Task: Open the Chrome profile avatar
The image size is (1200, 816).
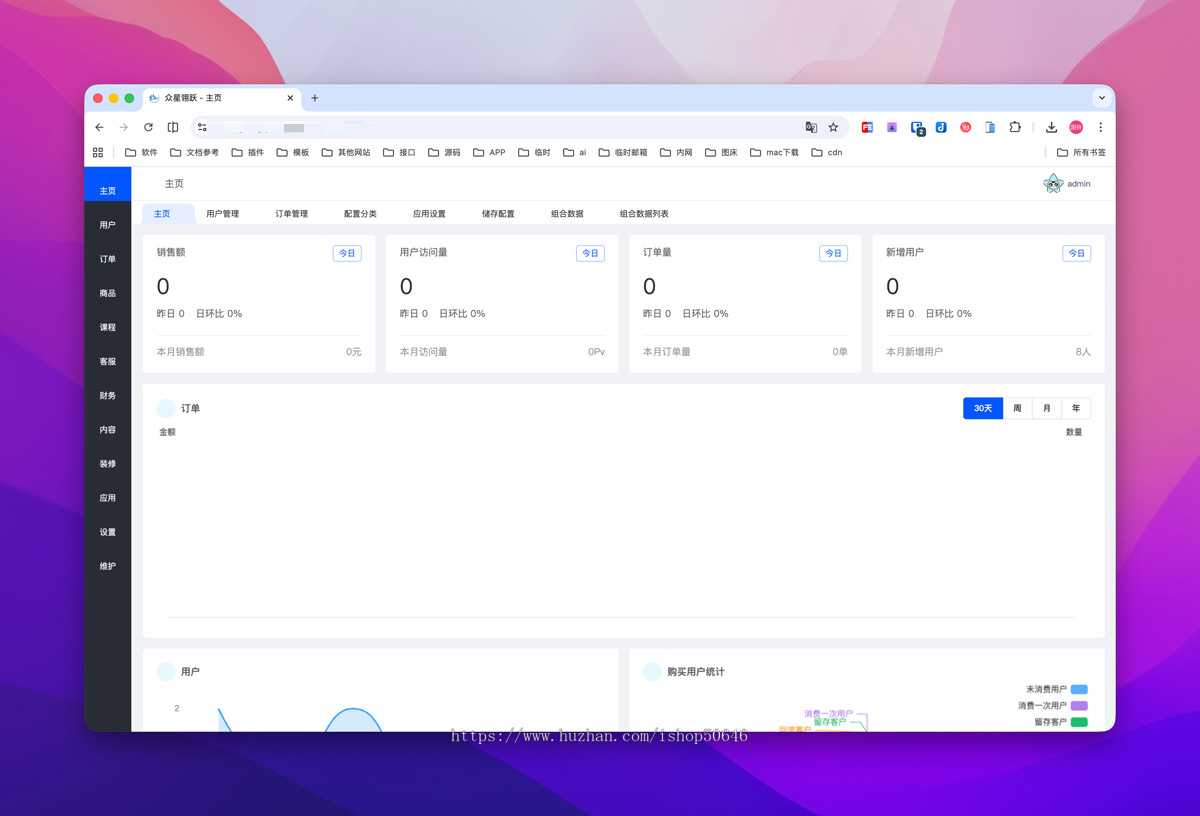Action: pyautogui.click(x=1076, y=128)
